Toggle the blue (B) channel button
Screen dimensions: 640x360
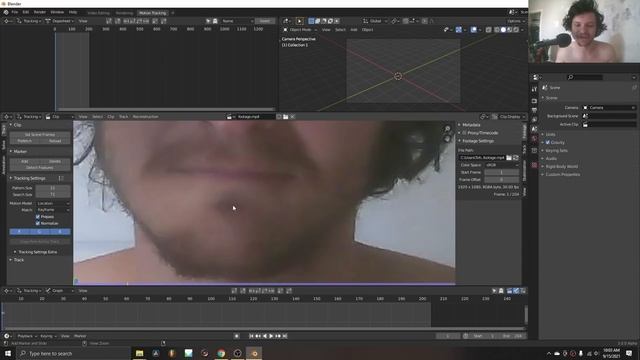(x=60, y=232)
